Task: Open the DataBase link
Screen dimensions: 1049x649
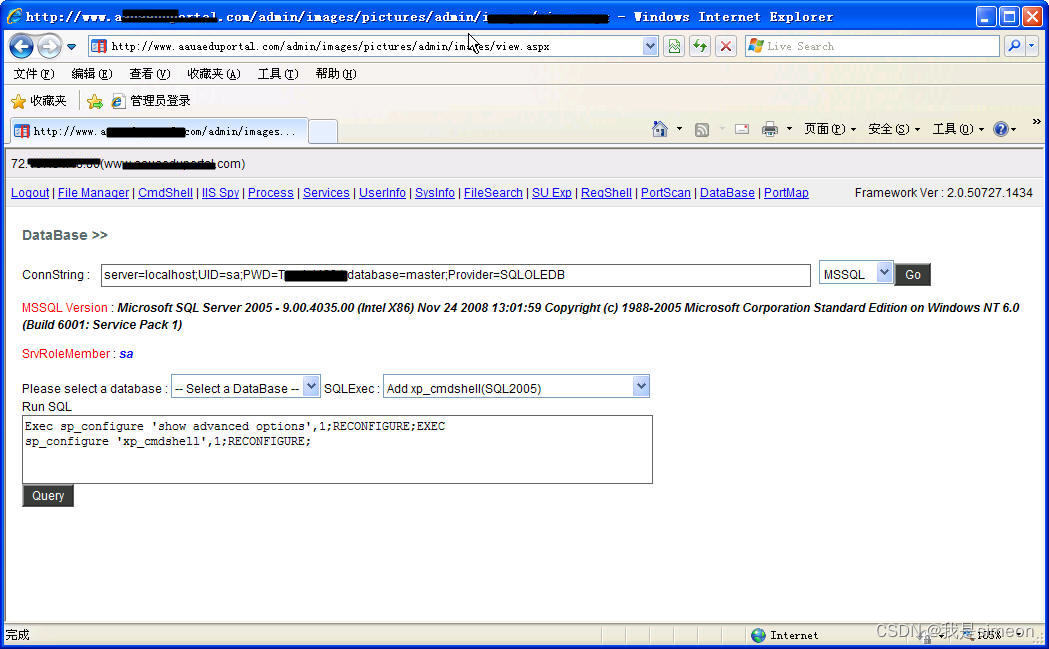Action: (x=727, y=193)
